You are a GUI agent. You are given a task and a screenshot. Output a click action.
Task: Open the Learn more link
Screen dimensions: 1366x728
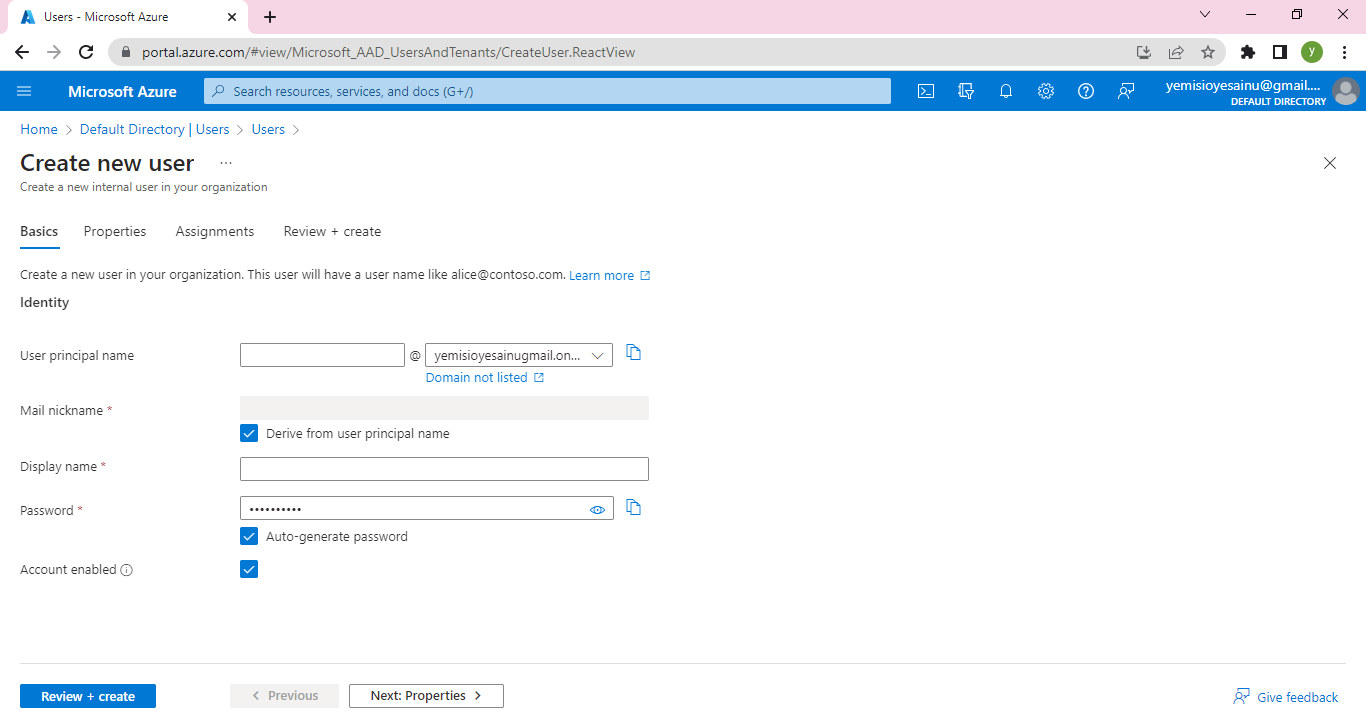(x=610, y=275)
